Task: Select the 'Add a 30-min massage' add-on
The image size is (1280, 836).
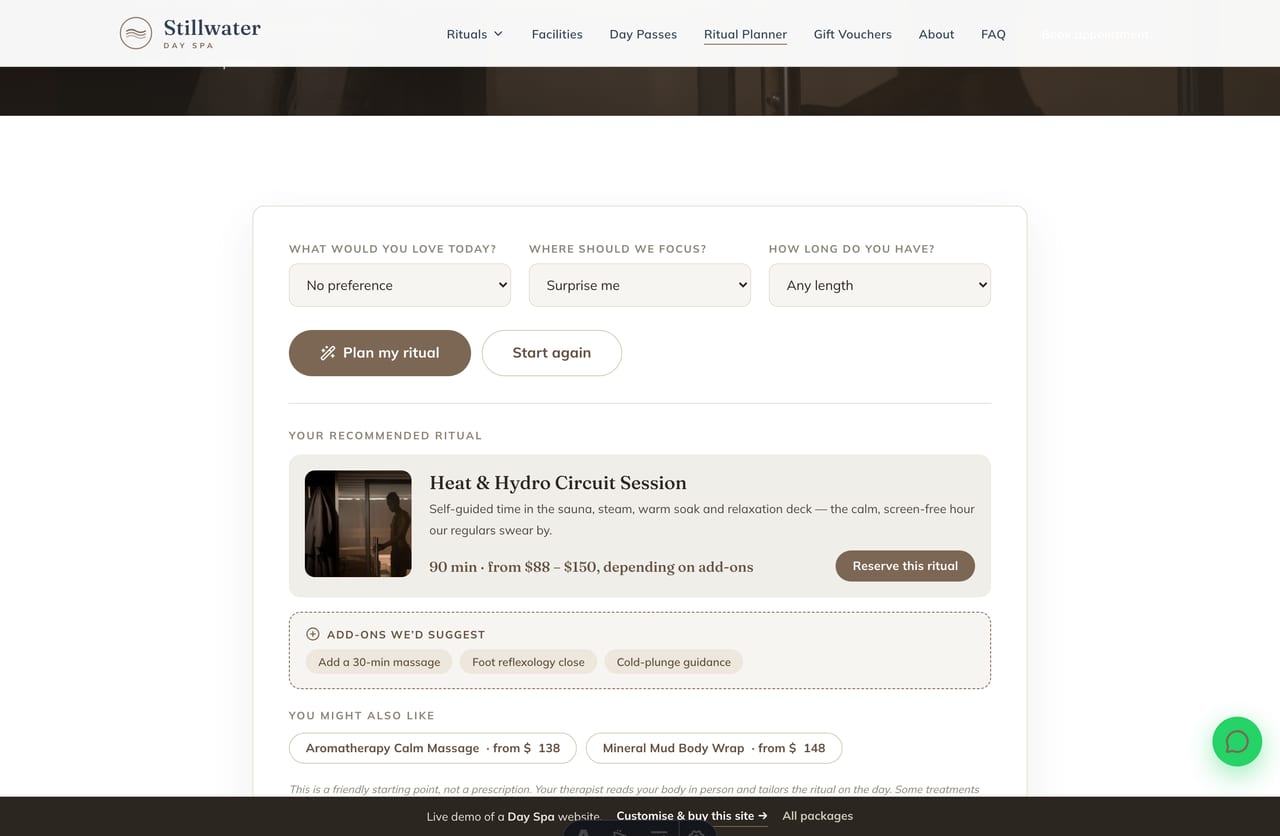Action: tap(379, 662)
